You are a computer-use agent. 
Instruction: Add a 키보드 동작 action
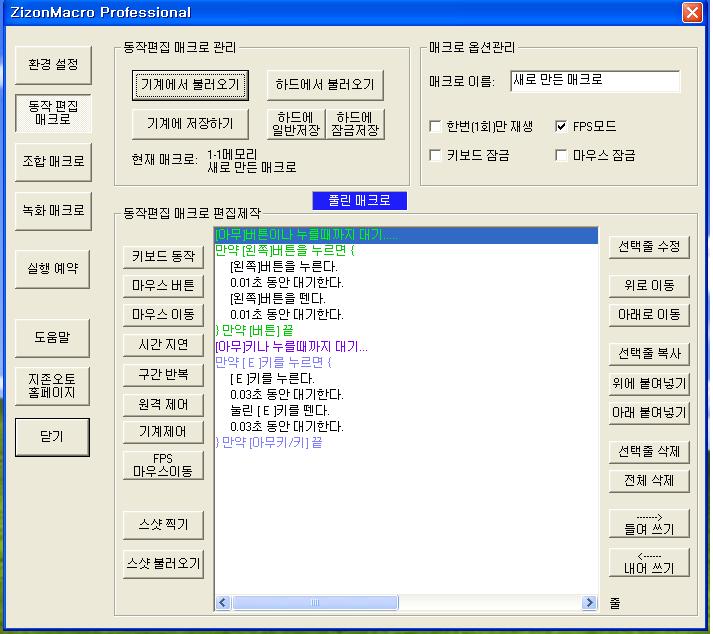click(163, 257)
